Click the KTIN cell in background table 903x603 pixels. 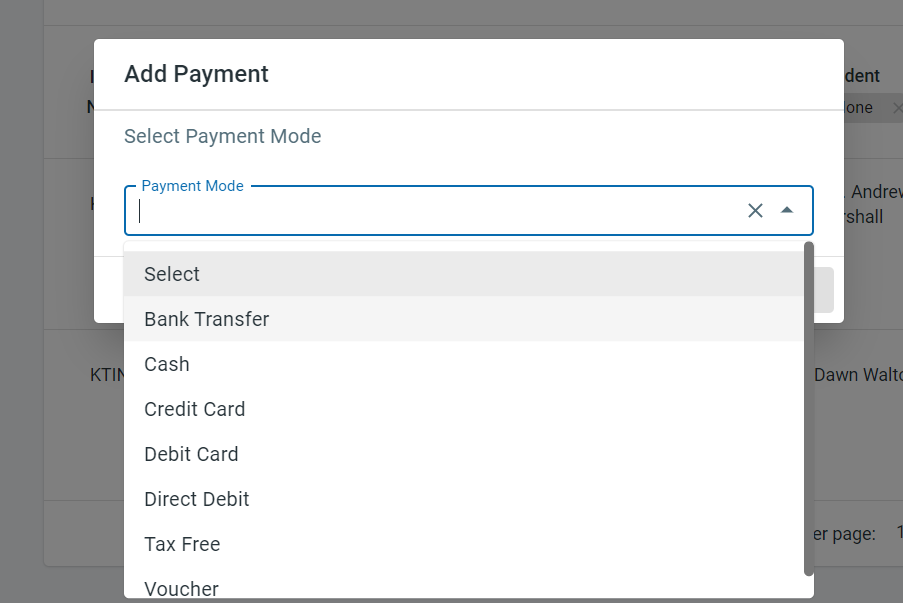(106, 375)
